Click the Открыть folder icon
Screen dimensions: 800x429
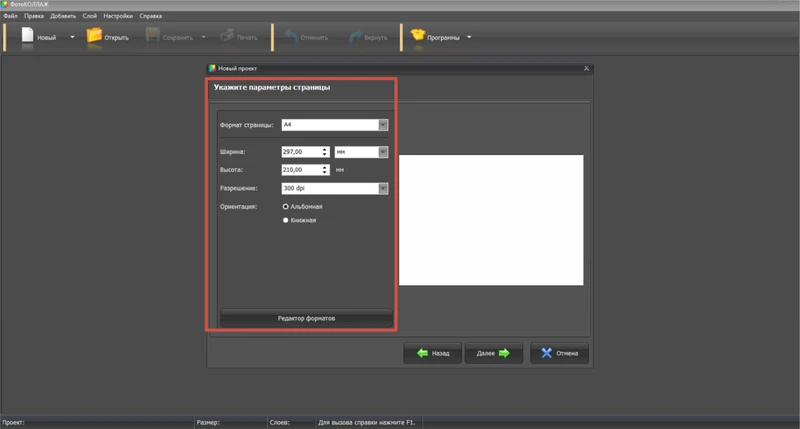[94, 35]
